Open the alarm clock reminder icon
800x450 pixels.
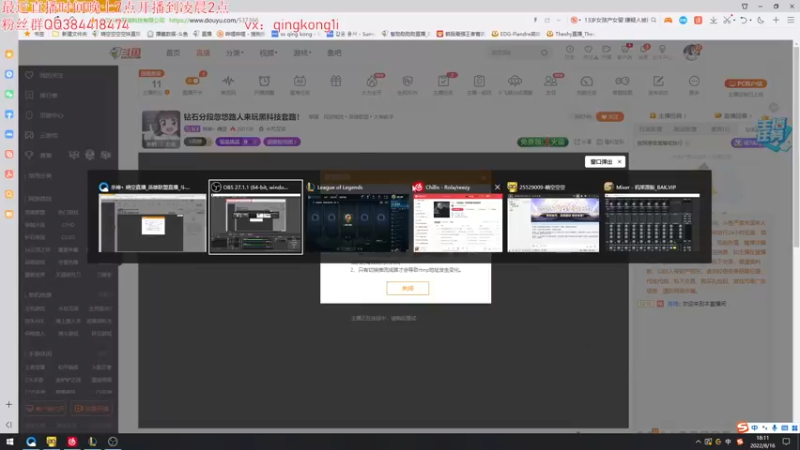[264, 81]
